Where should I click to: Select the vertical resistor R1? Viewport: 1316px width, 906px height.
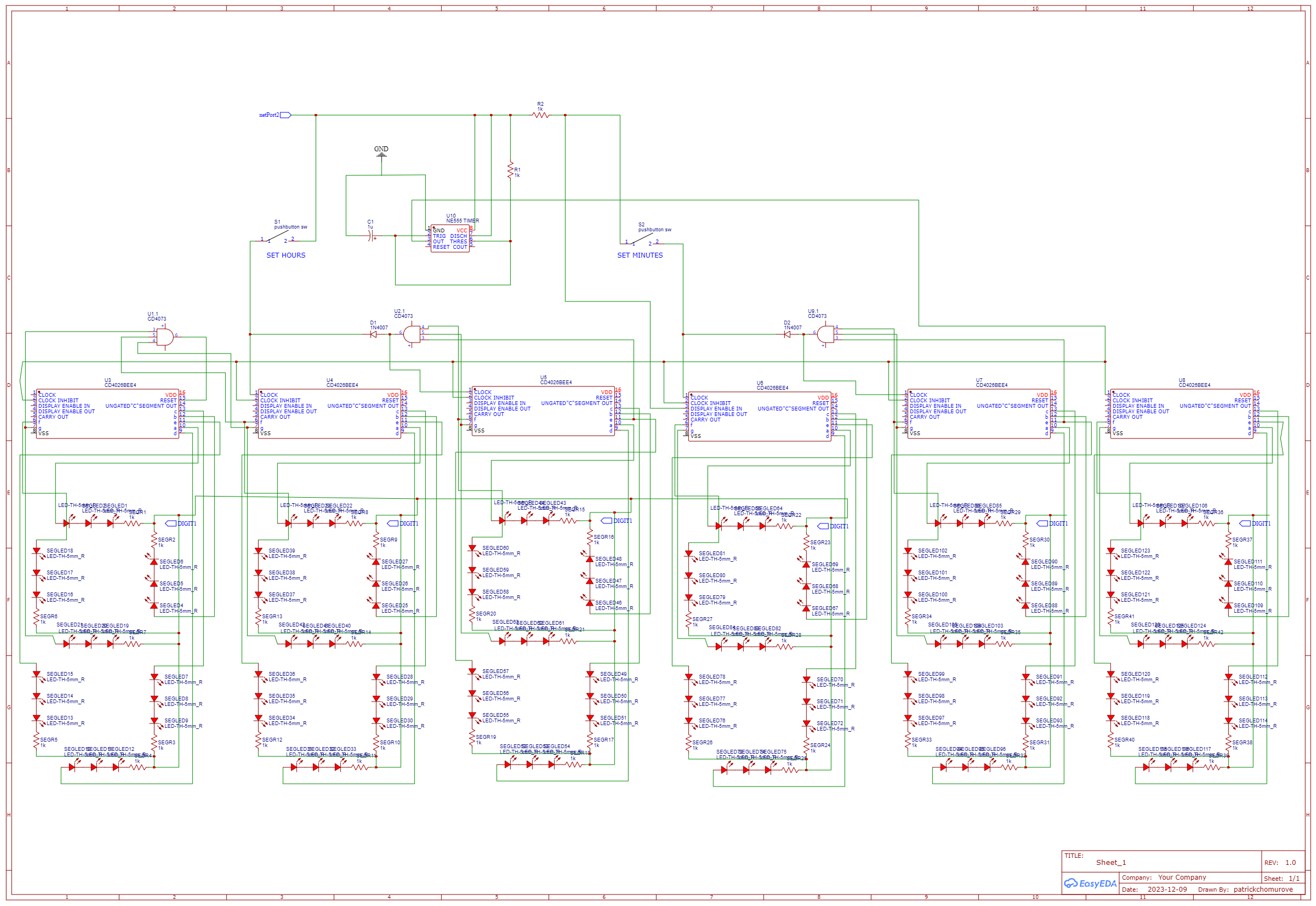[510, 170]
